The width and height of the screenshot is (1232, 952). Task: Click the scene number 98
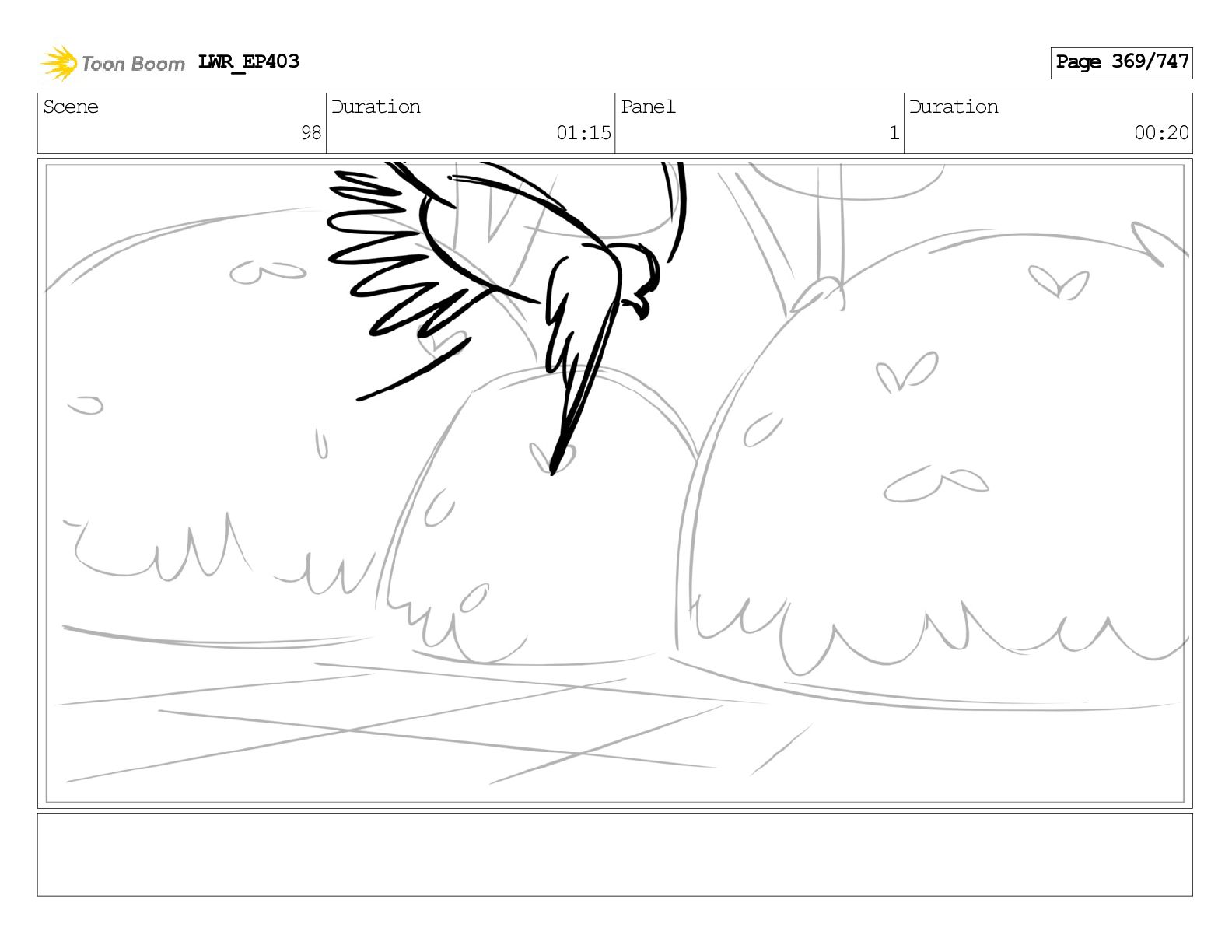311,133
